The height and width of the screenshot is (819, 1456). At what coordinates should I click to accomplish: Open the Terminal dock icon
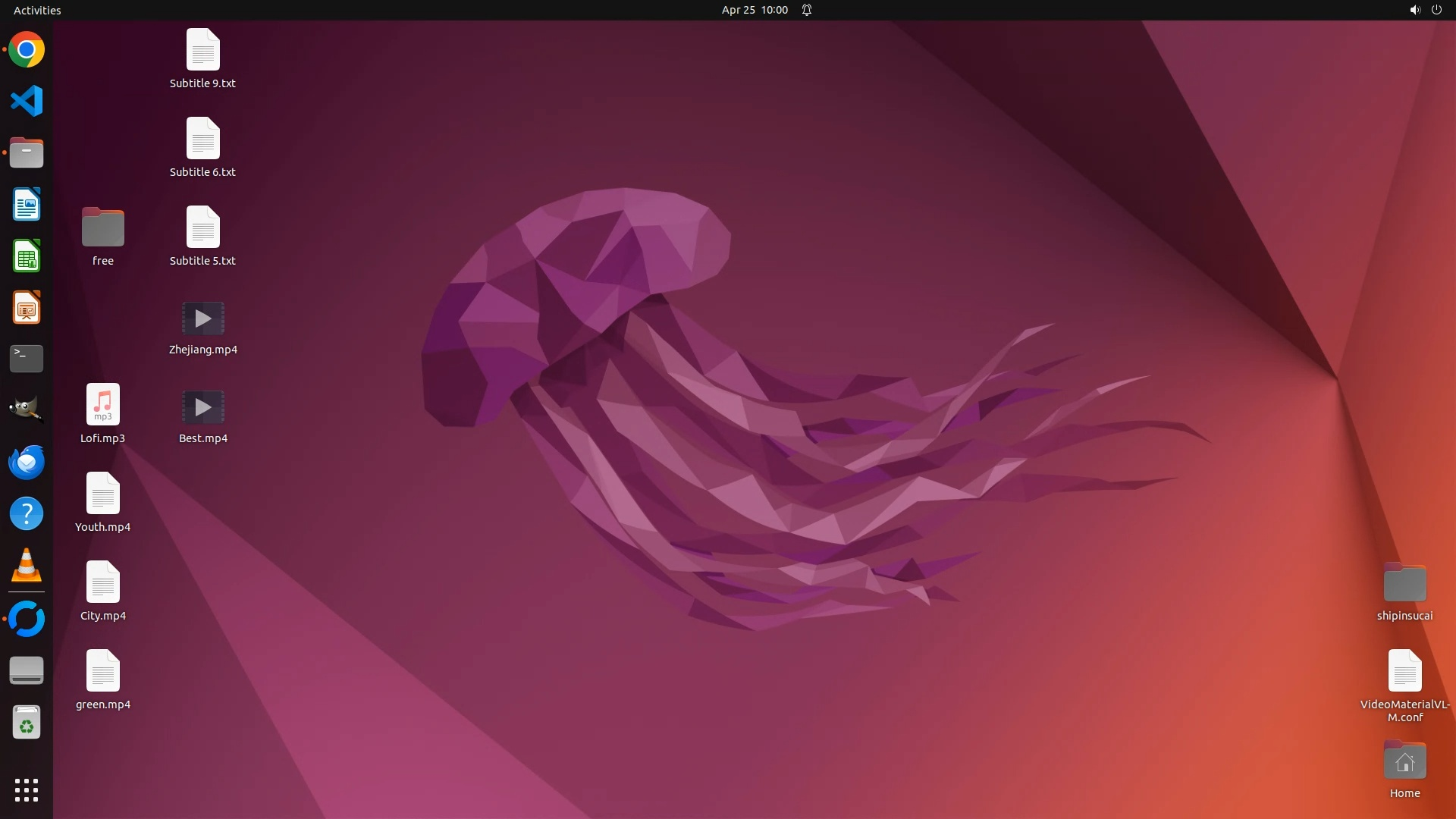[x=27, y=359]
